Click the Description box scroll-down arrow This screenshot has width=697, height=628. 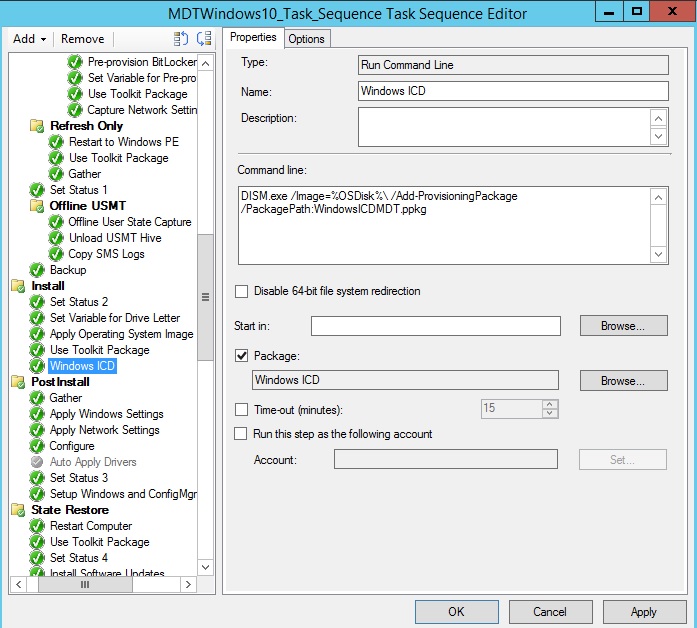(659, 137)
